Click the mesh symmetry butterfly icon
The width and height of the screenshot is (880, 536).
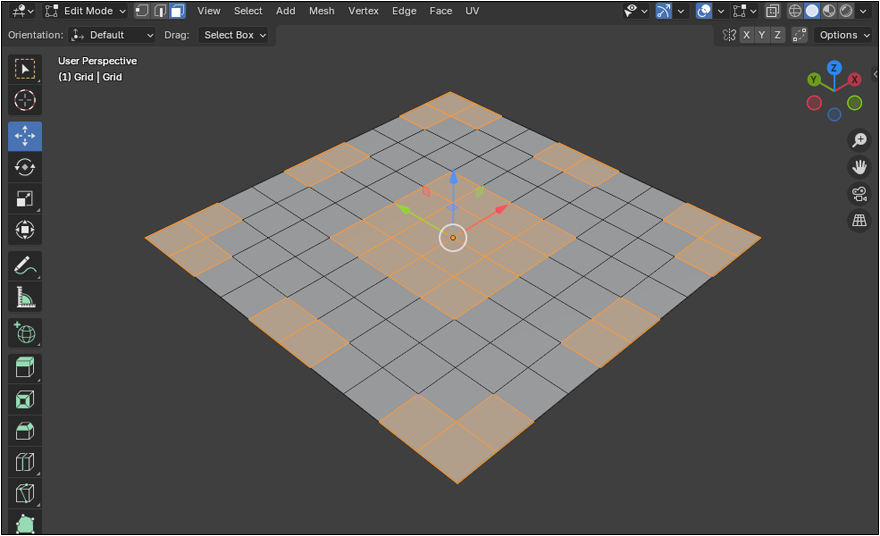[729, 35]
